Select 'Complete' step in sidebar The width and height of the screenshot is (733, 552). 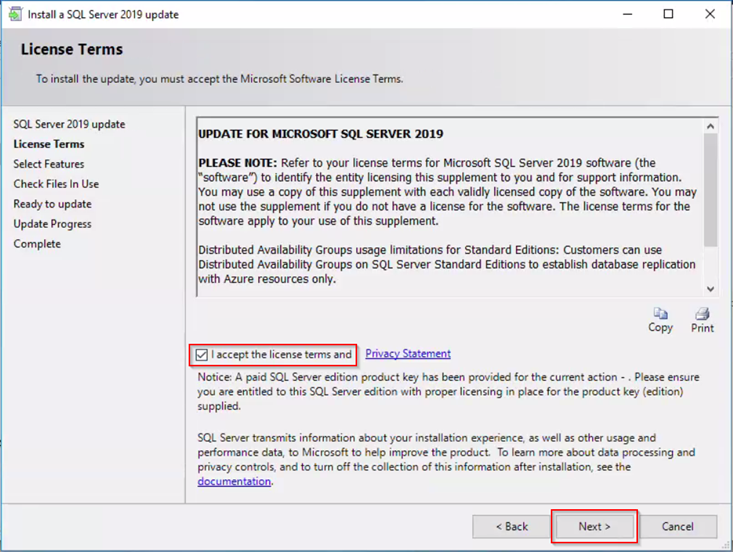pos(37,244)
